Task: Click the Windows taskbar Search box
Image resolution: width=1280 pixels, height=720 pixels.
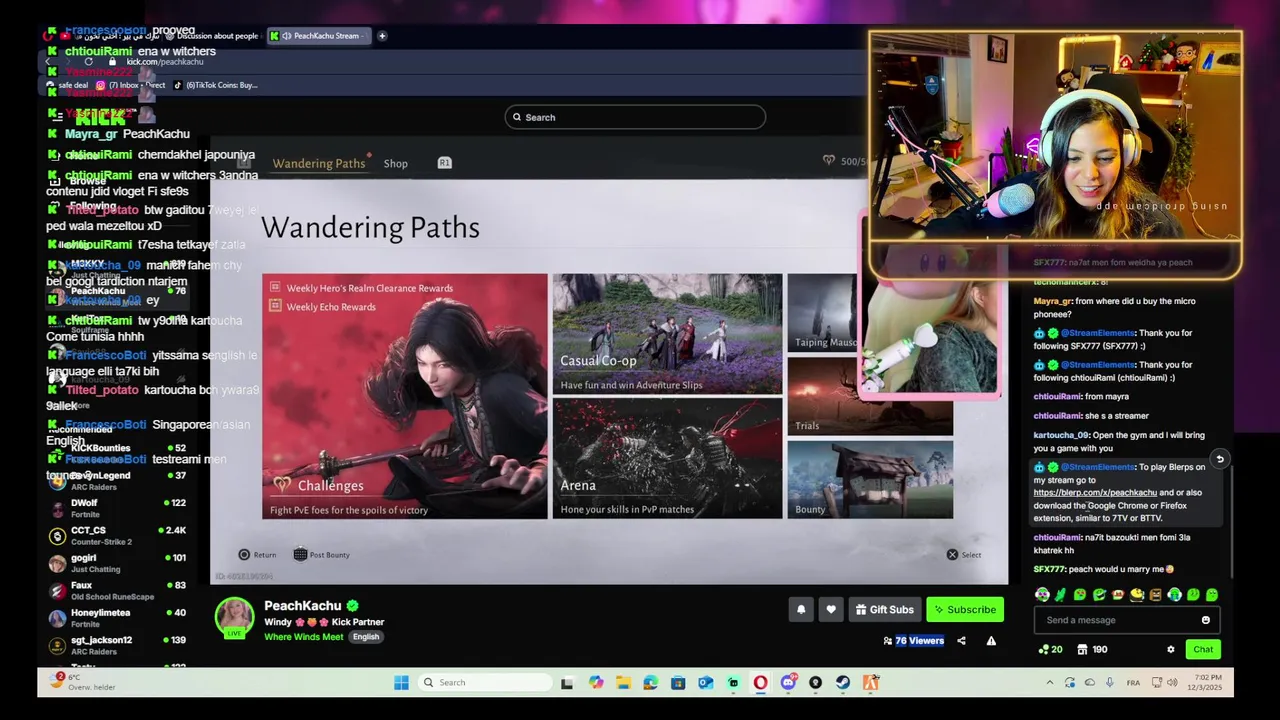Action: pos(484,683)
